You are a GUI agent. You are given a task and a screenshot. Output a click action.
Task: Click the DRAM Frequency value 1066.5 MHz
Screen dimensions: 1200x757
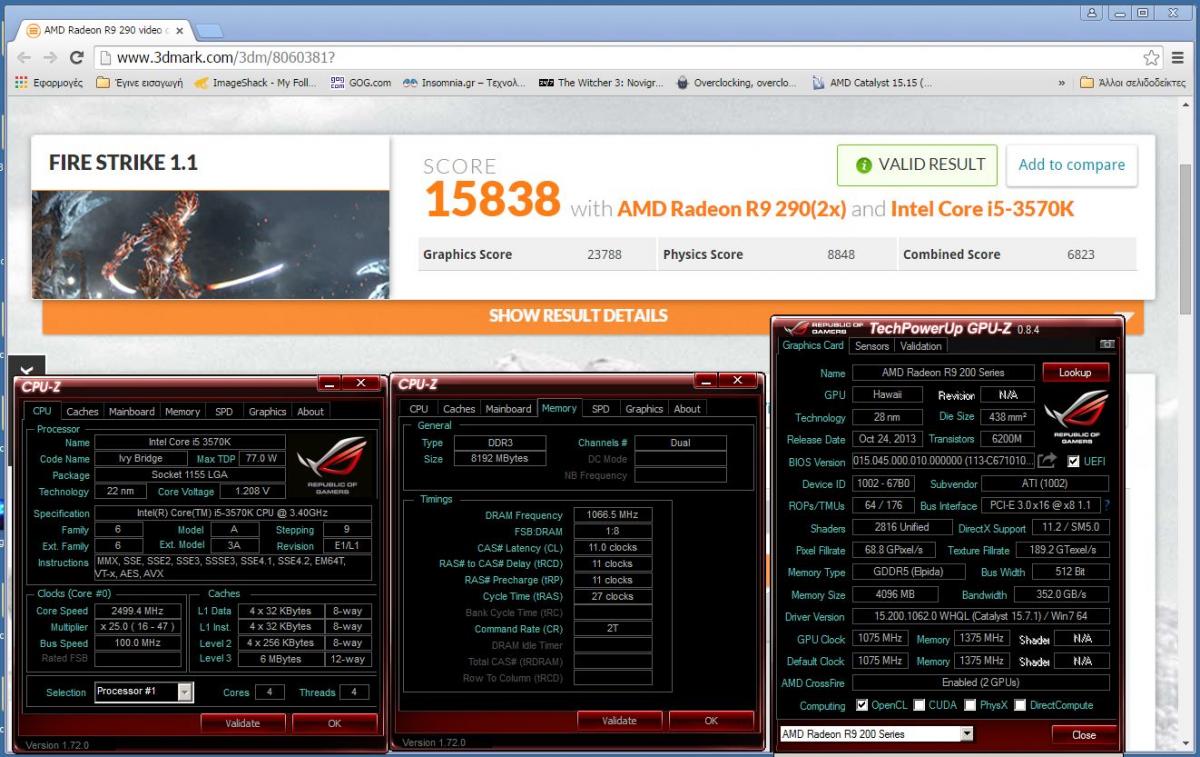pos(612,515)
